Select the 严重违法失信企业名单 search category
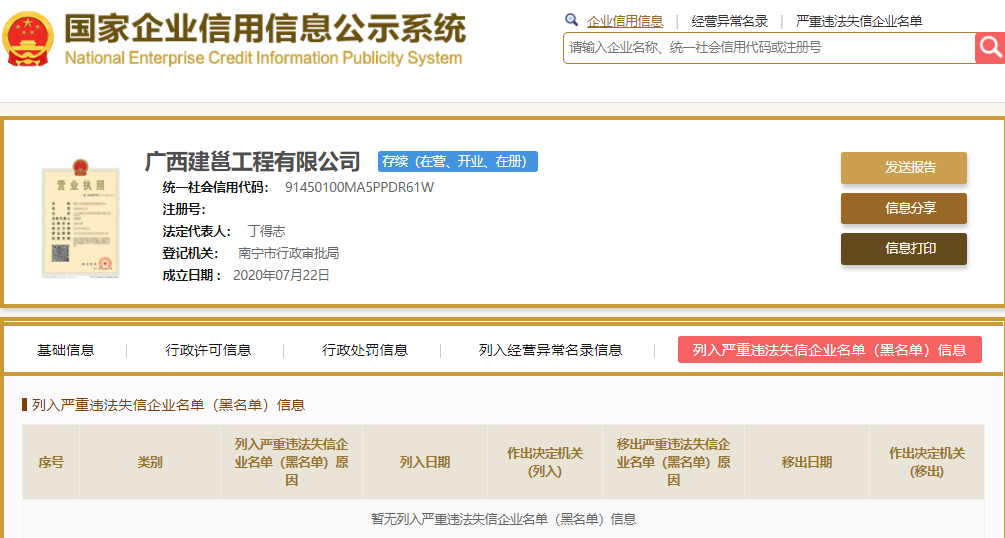This screenshot has width=1005, height=538. coord(859,21)
